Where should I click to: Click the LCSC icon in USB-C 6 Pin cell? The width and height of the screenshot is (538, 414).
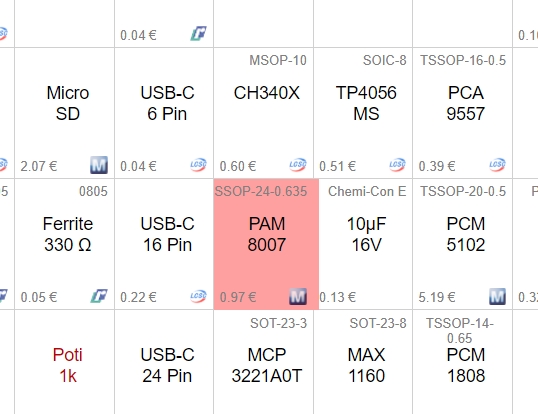click(198, 165)
